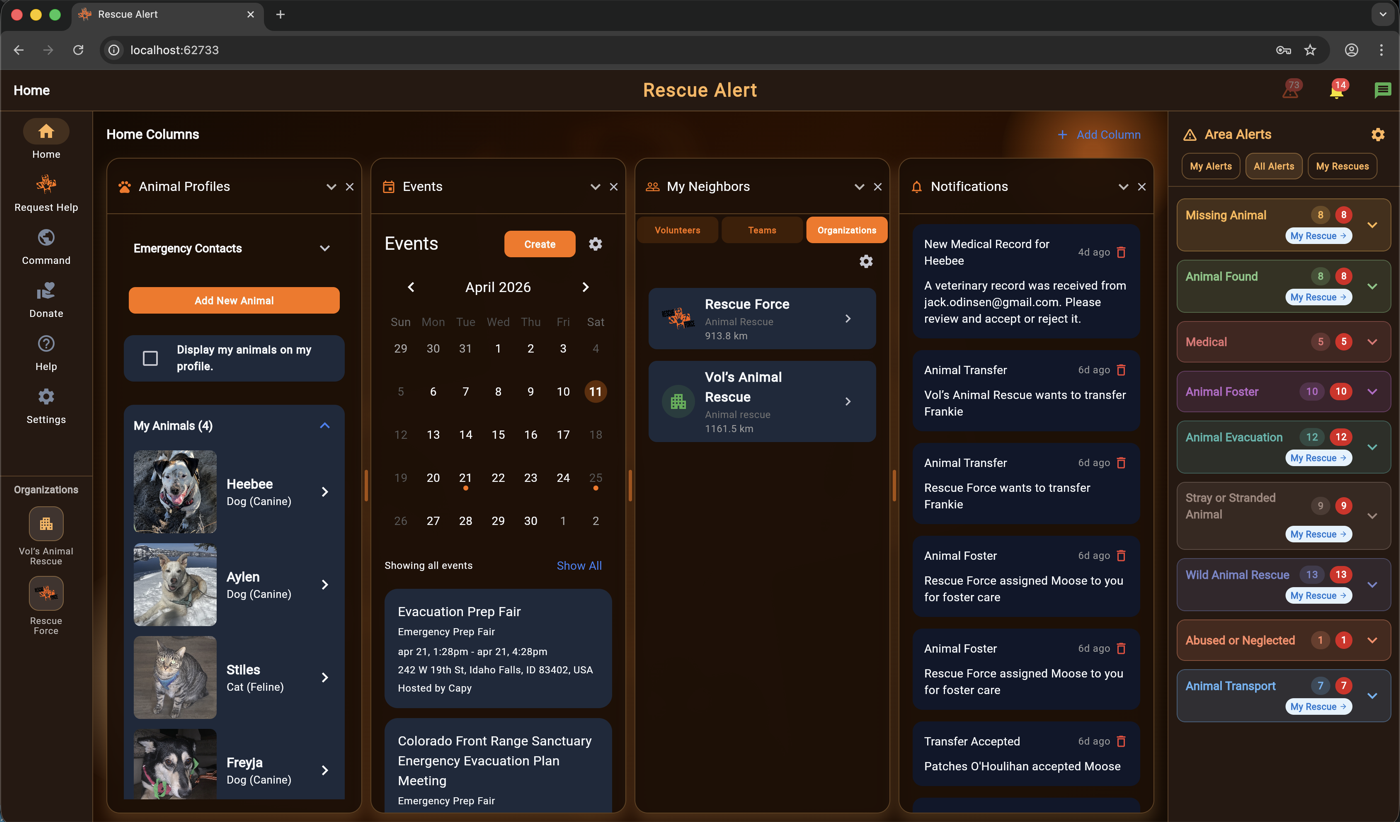
Task: Open the Command globe icon
Action: [46, 239]
